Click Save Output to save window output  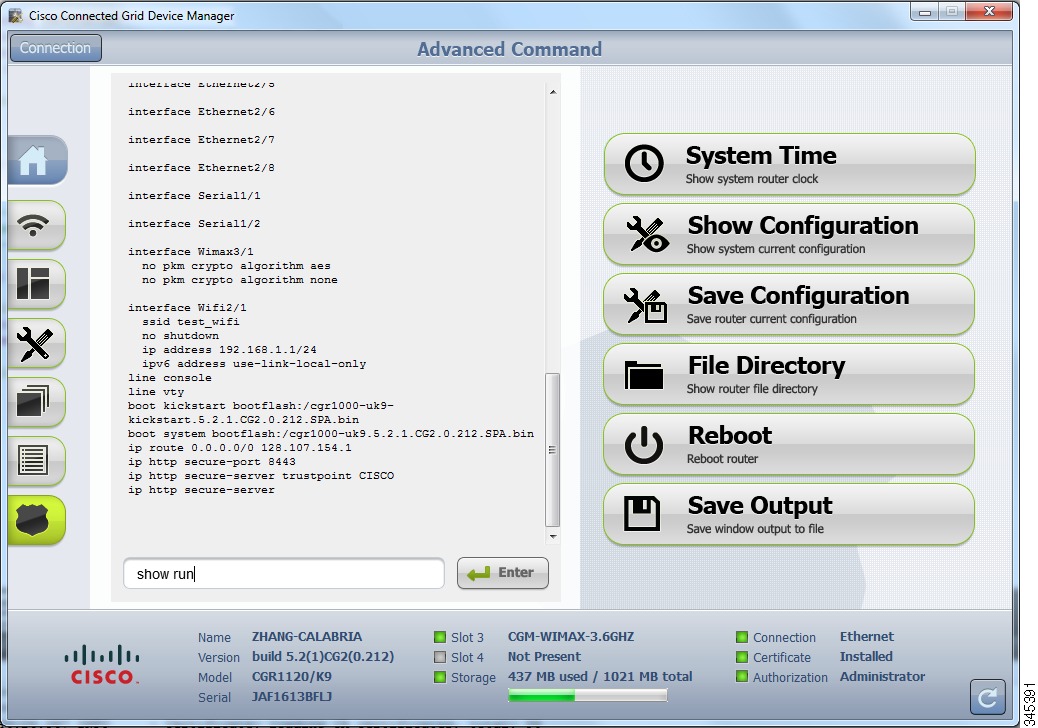[x=788, y=514]
